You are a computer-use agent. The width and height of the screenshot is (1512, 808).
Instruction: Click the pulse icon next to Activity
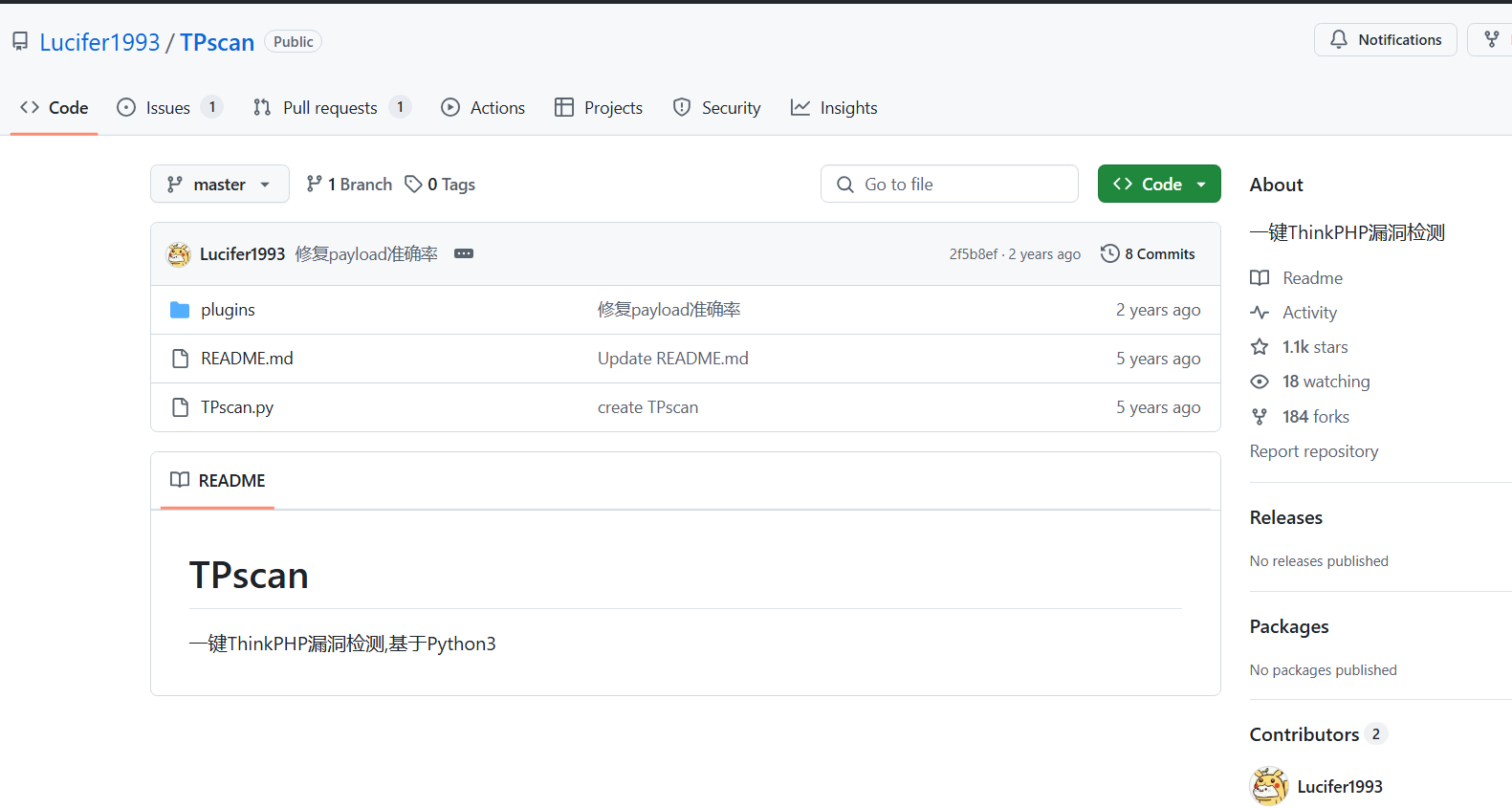(1260, 313)
